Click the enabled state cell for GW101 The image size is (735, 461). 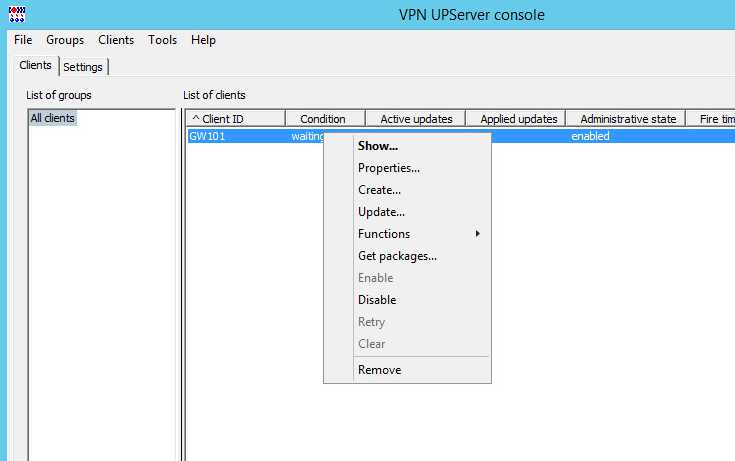tap(590, 136)
